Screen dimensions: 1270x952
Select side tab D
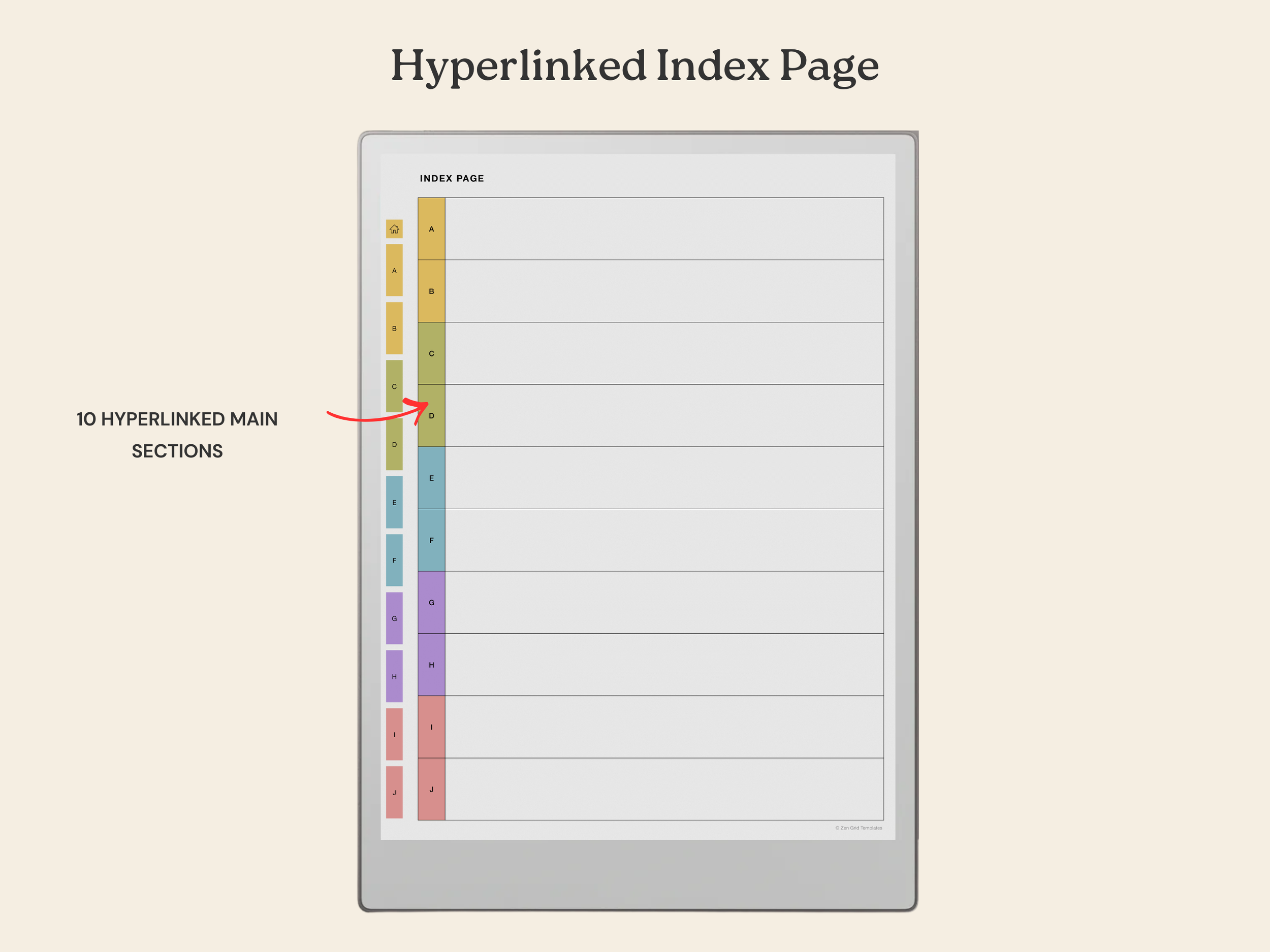394,444
